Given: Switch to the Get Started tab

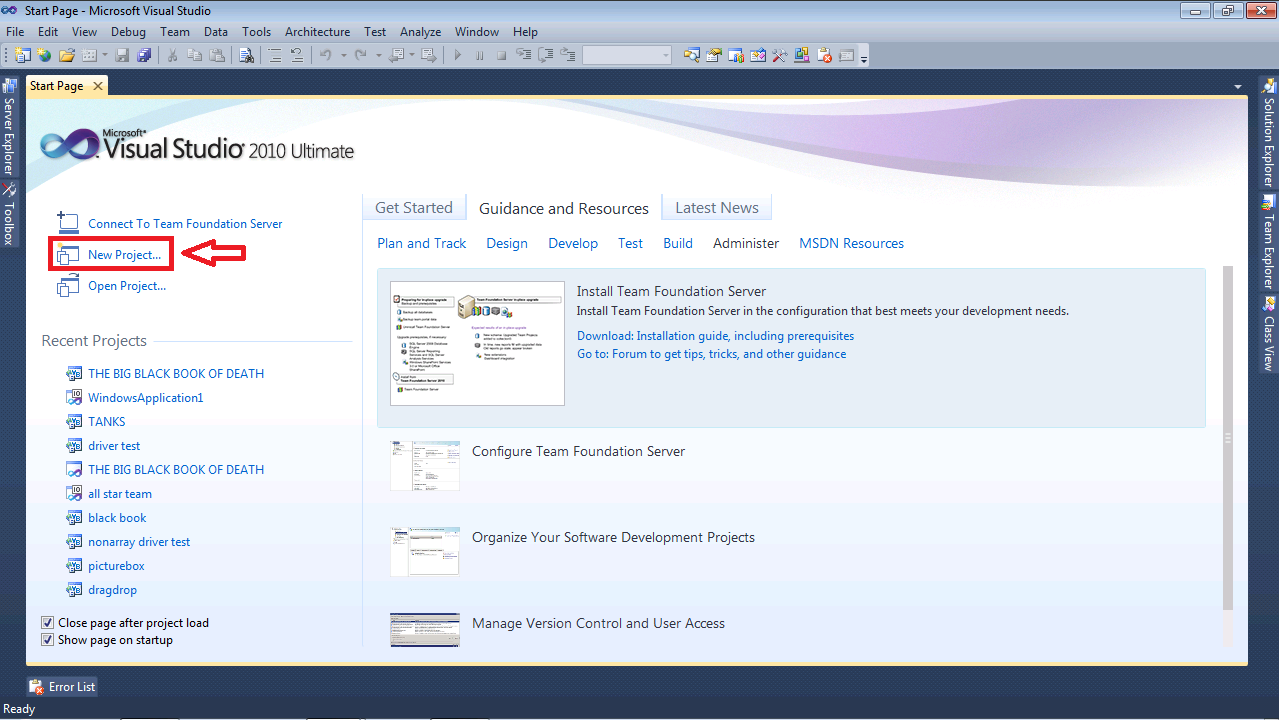Looking at the screenshot, I should click(x=414, y=208).
